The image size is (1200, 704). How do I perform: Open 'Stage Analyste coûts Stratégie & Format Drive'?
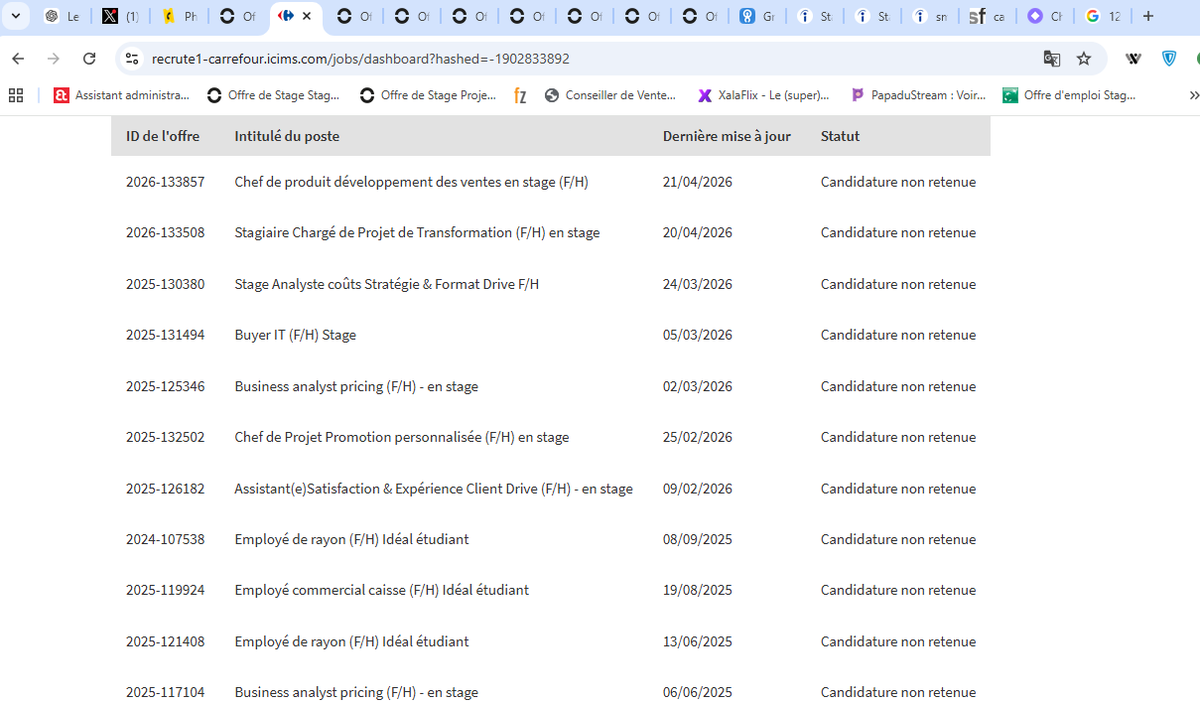pyautogui.click(x=387, y=284)
